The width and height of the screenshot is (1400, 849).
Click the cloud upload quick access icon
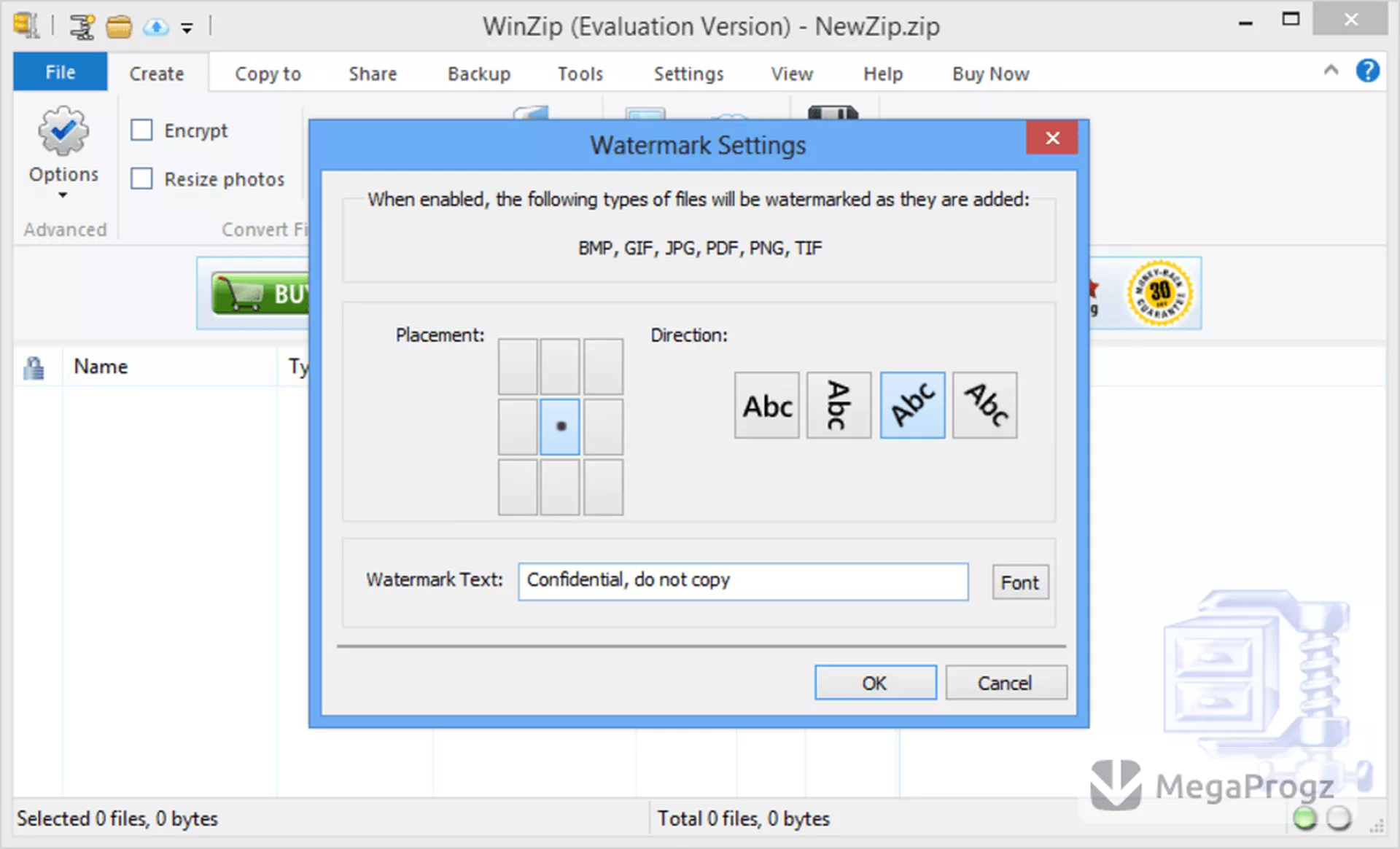click(x=155, y=28)
